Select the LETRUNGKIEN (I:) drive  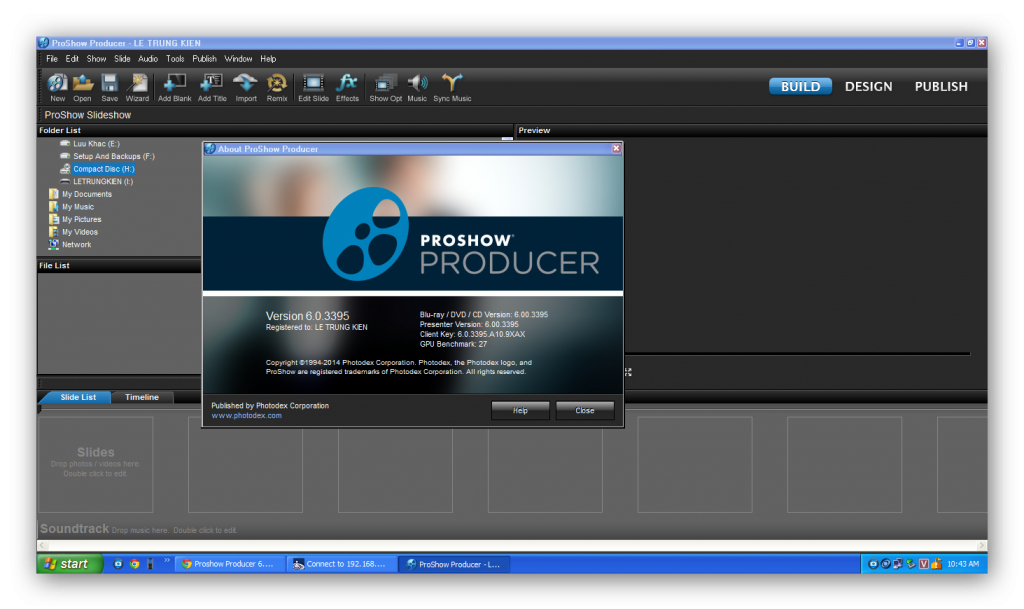click(x=96, y=181)
